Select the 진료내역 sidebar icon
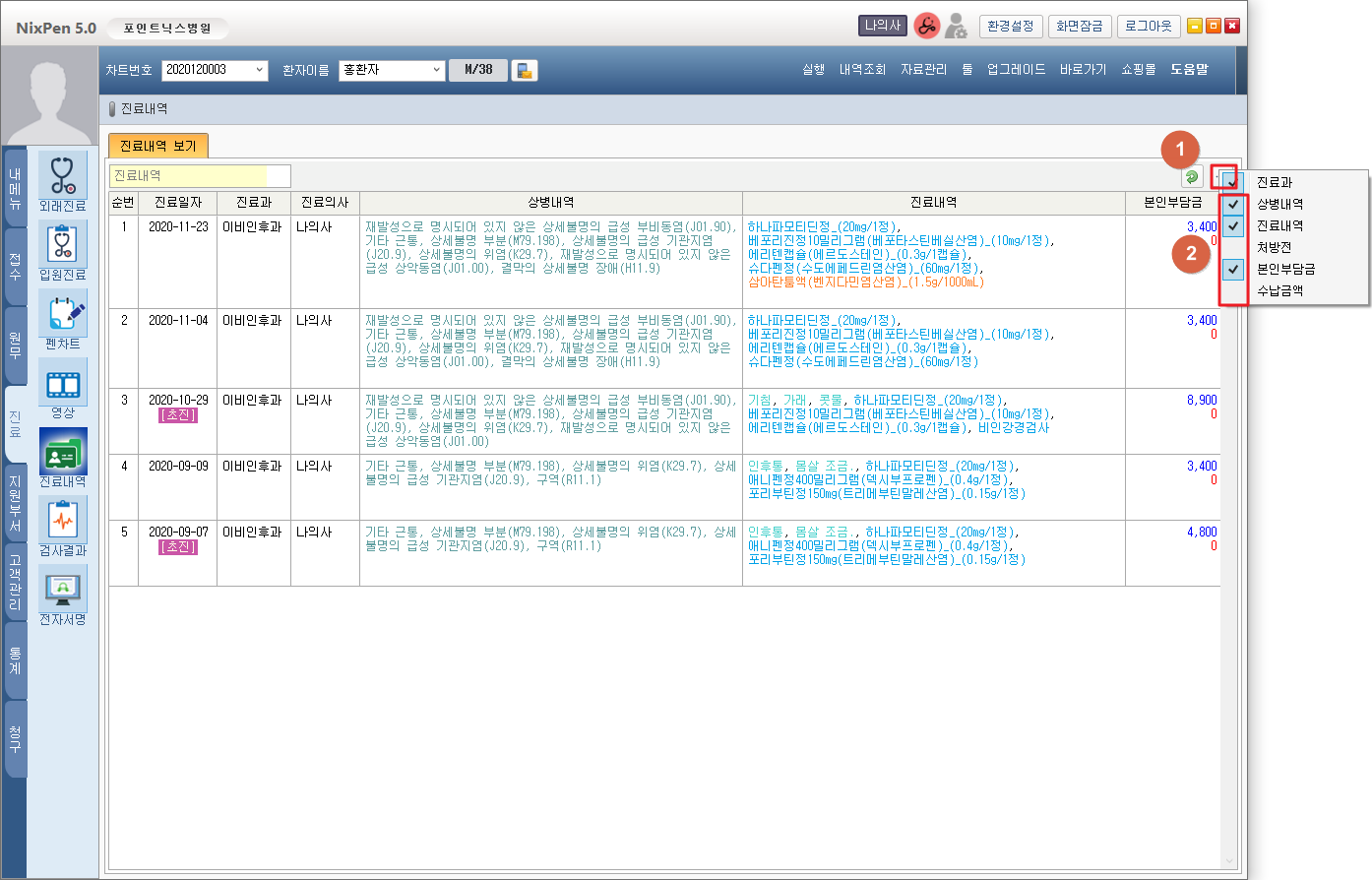The width and height of the screenshot is (1372, 880). pyautogui.click(x=62, y=453)
